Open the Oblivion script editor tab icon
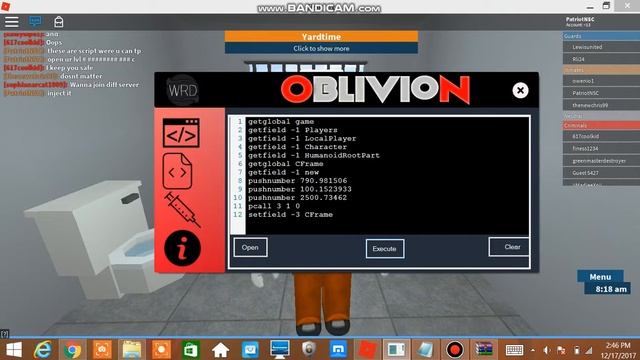This screenshot has height=360, width=640. 181,133
